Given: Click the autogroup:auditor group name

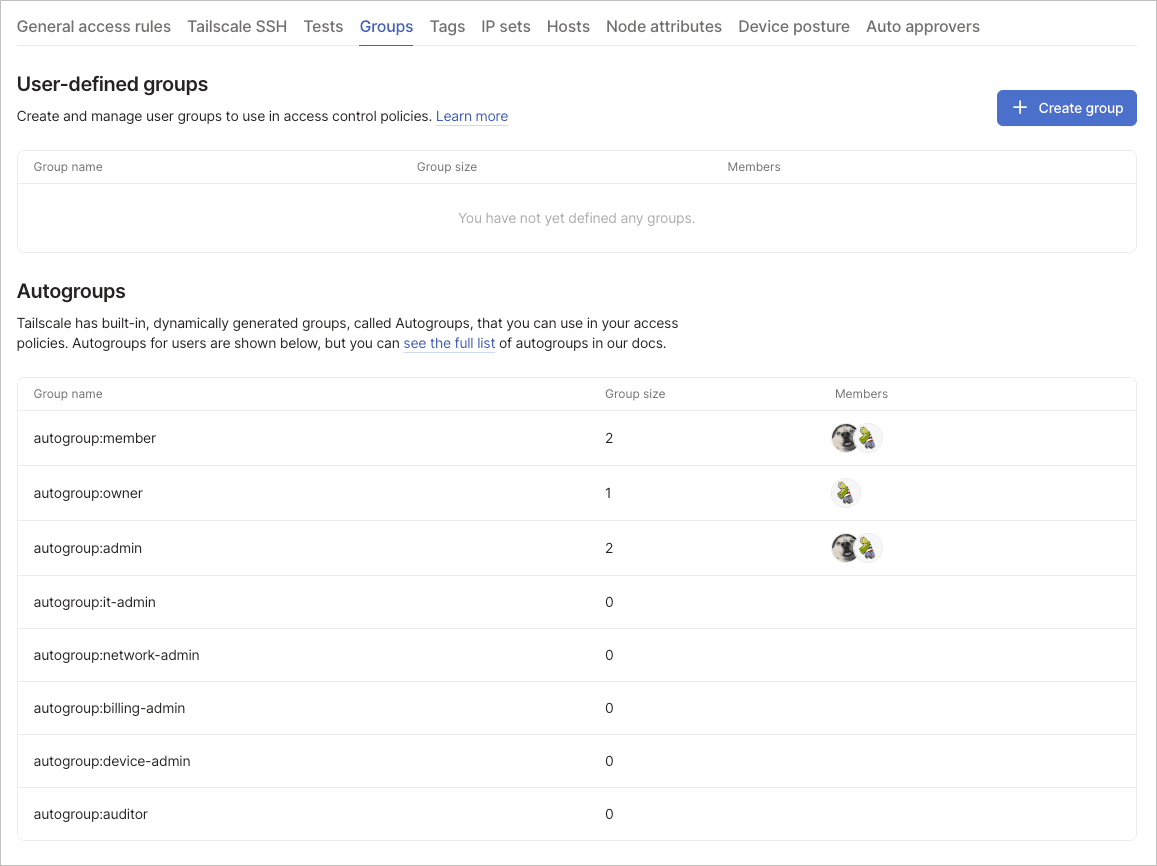Looking at the screenshot, I should tap(90, 814).
